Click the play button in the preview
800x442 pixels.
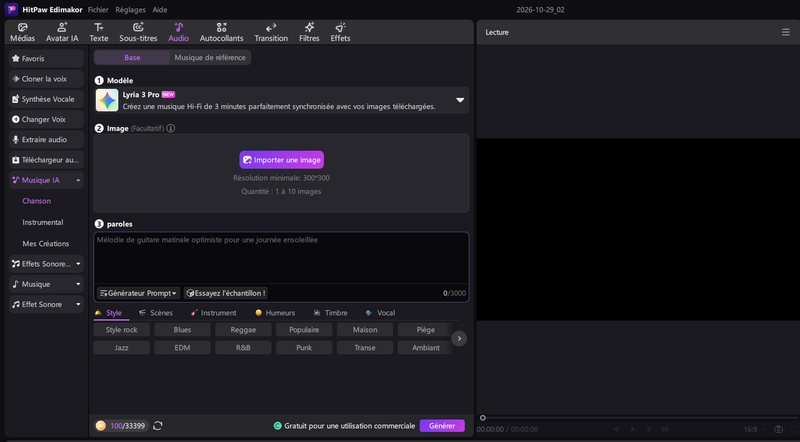pos(633,429)
